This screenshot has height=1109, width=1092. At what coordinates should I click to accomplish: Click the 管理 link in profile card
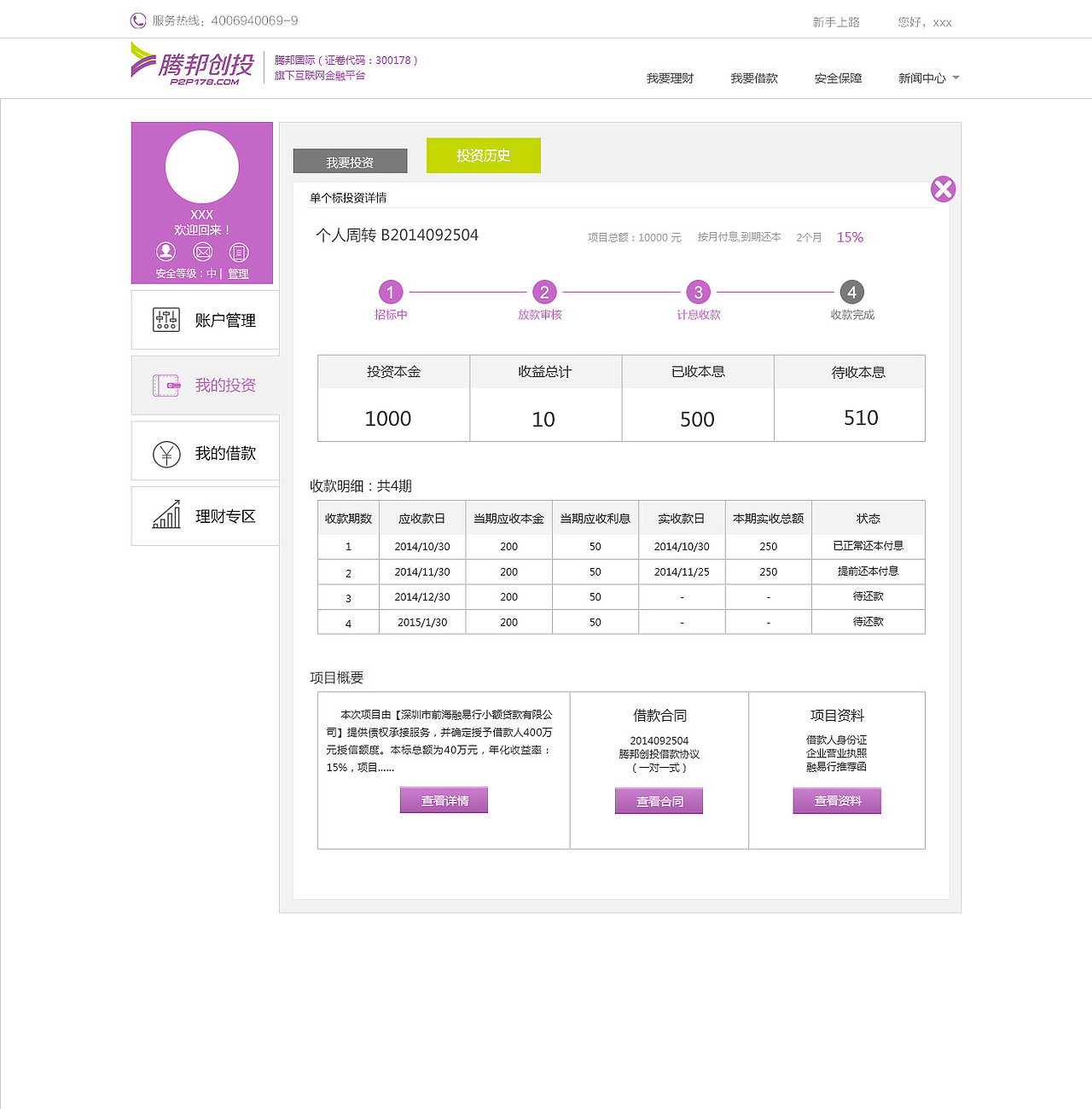click(238, 274)
